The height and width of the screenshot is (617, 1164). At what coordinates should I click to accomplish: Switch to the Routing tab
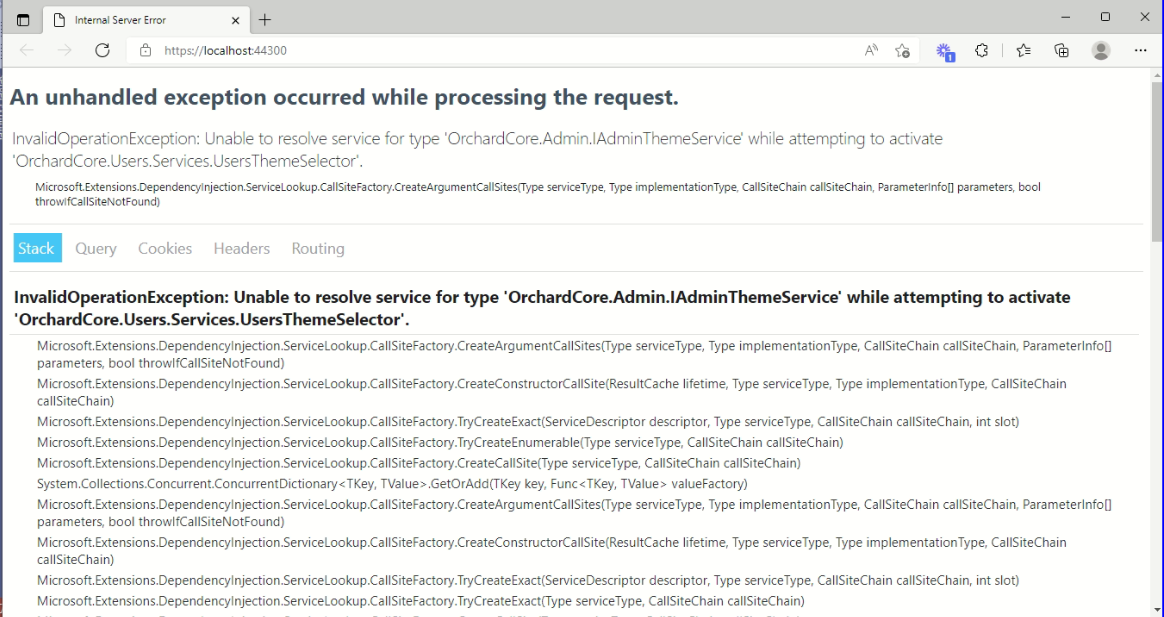(318, 248)
